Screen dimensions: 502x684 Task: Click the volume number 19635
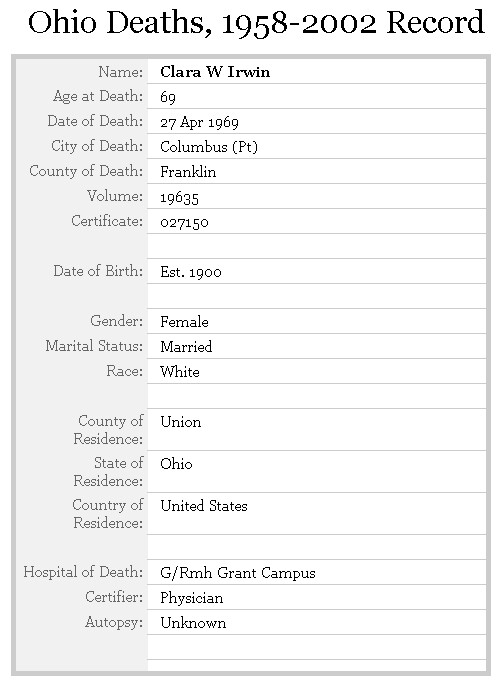point(179,198)
